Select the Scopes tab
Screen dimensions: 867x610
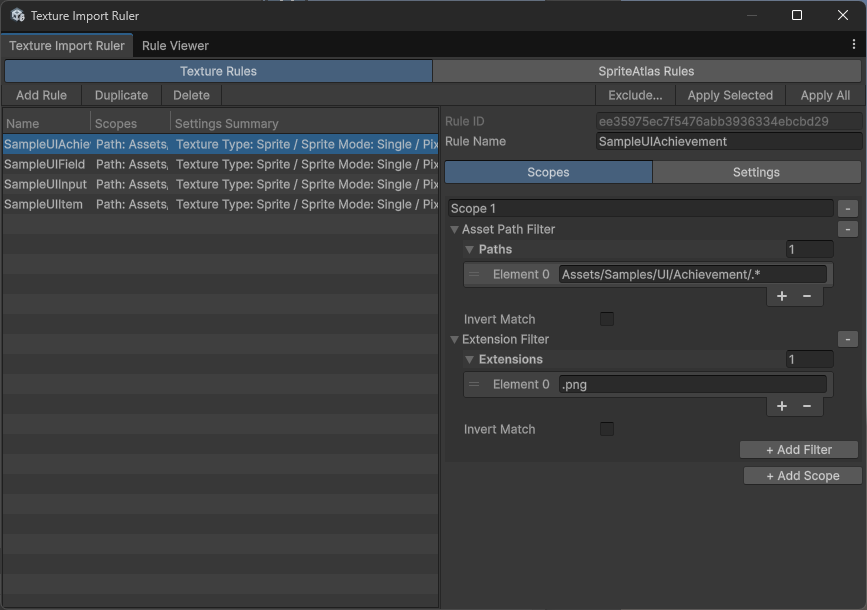click(548, 172)
